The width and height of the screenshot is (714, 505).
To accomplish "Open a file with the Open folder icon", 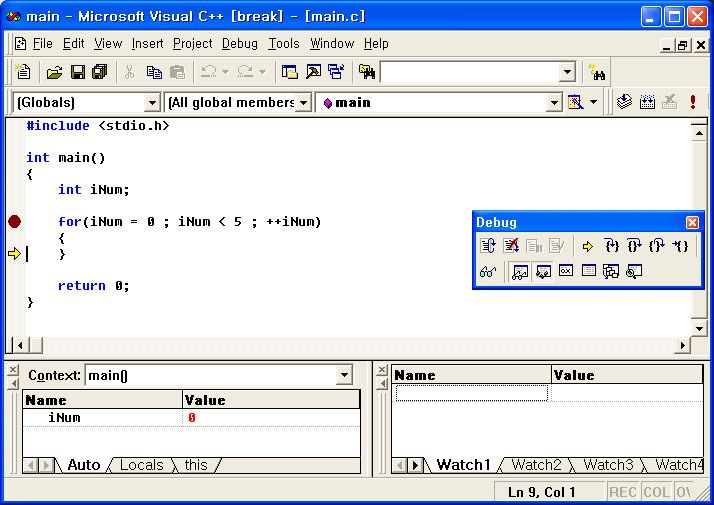I will [x=54, y=72].
